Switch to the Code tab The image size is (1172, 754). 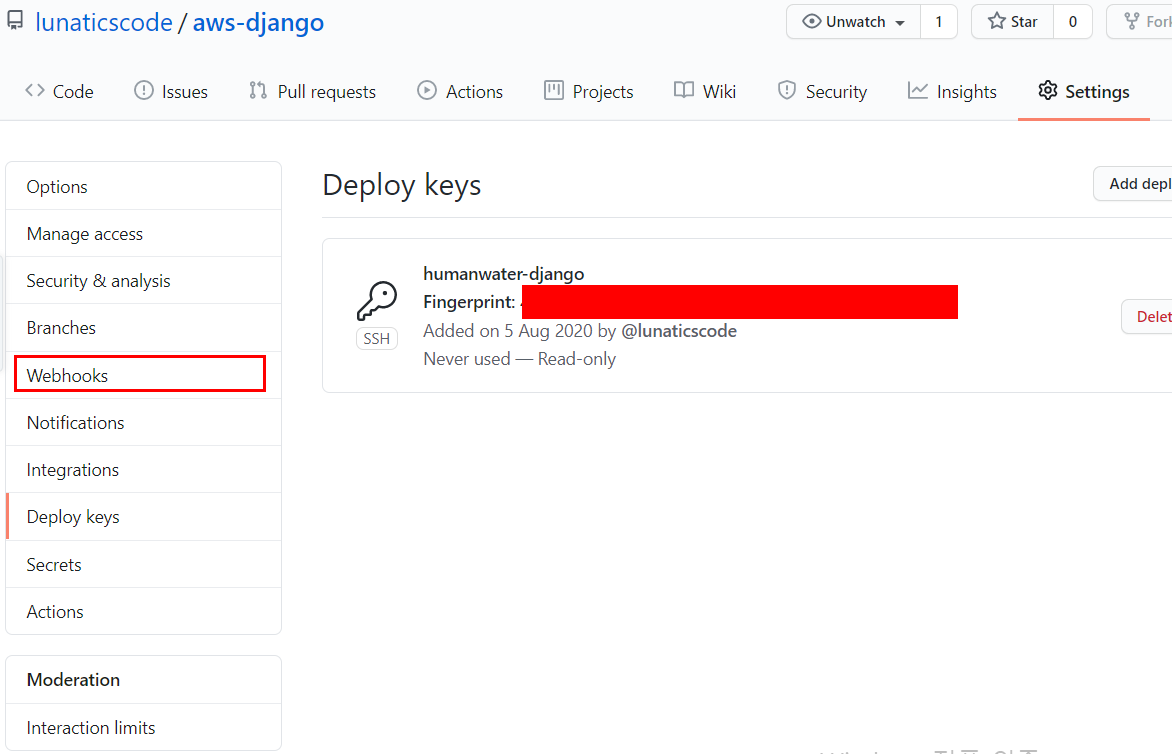click(59, 91)
